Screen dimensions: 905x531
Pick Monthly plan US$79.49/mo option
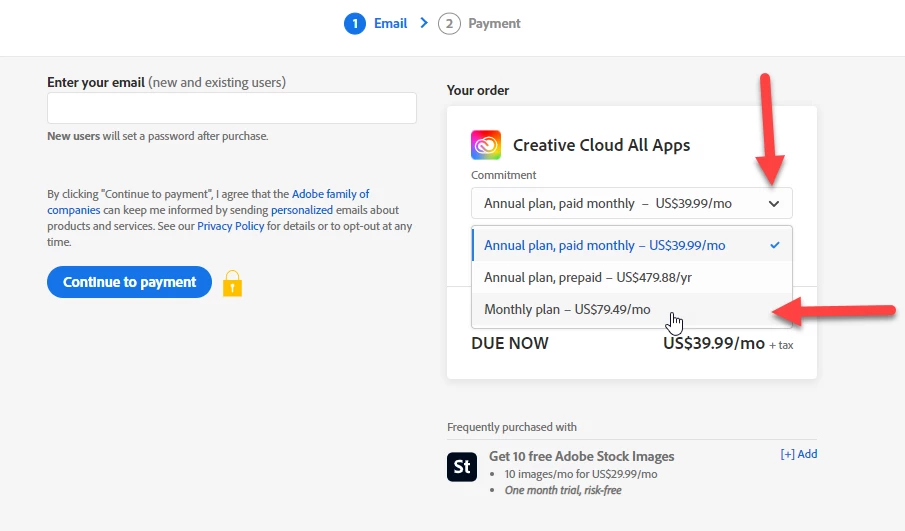631,309
